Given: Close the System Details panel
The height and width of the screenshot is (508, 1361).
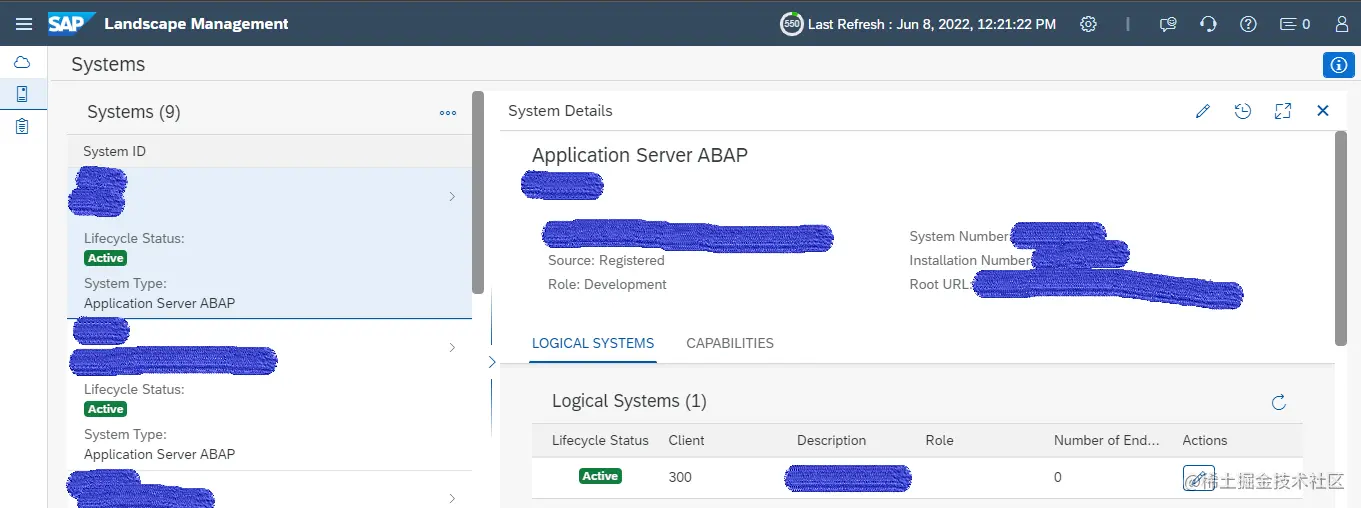Looking at the screenshot, I should pyautogui.click(x=1323, y=111).
